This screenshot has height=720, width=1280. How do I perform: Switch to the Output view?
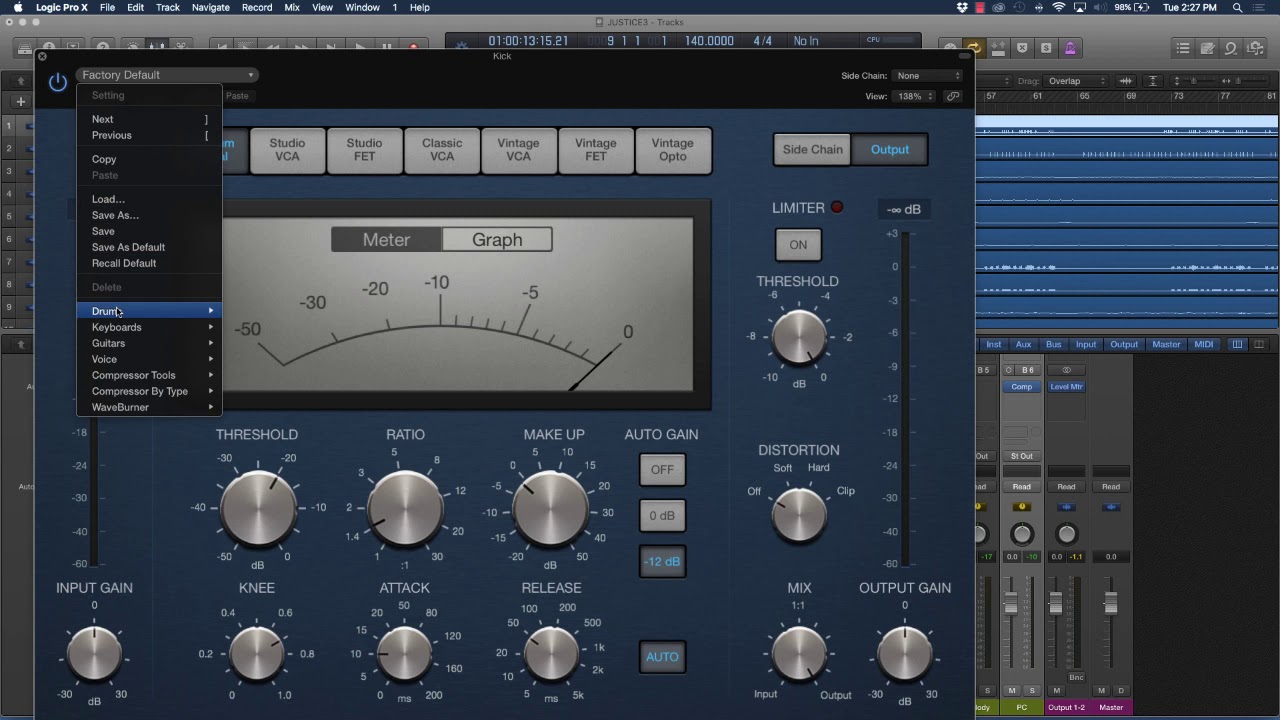(x=890, y=150)
